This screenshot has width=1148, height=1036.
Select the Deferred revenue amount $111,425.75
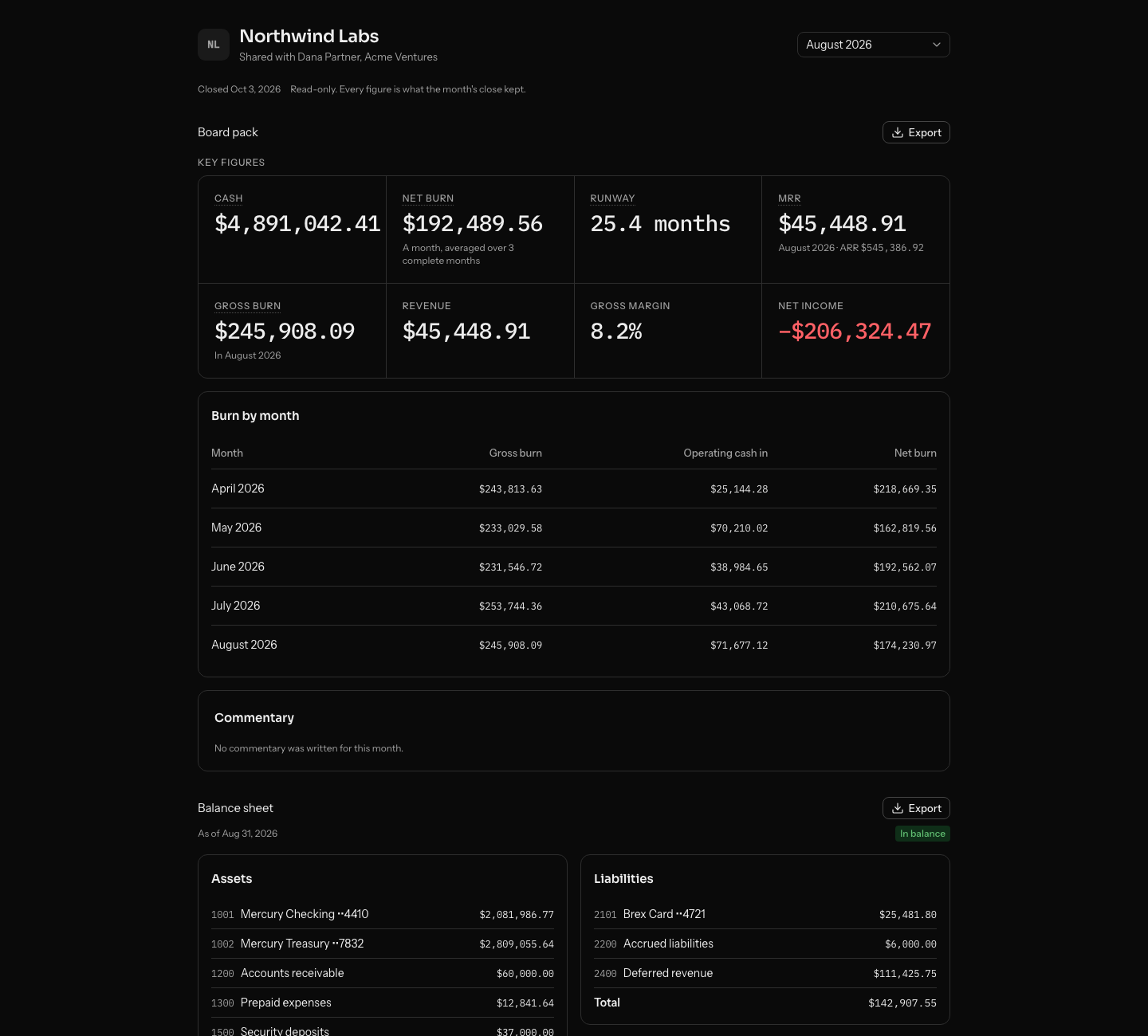point(905,974)
